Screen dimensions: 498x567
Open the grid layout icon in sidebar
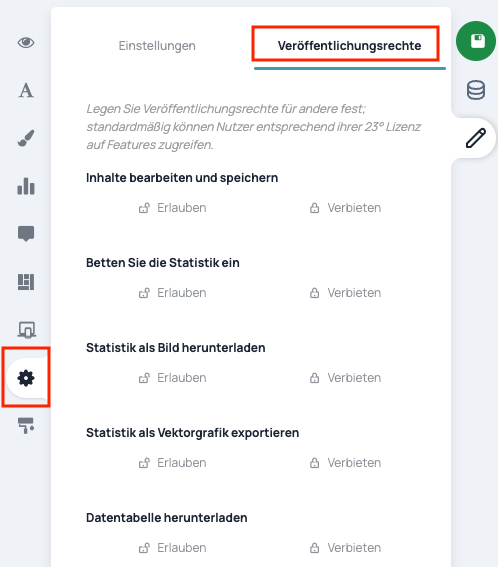click(26, 282)
